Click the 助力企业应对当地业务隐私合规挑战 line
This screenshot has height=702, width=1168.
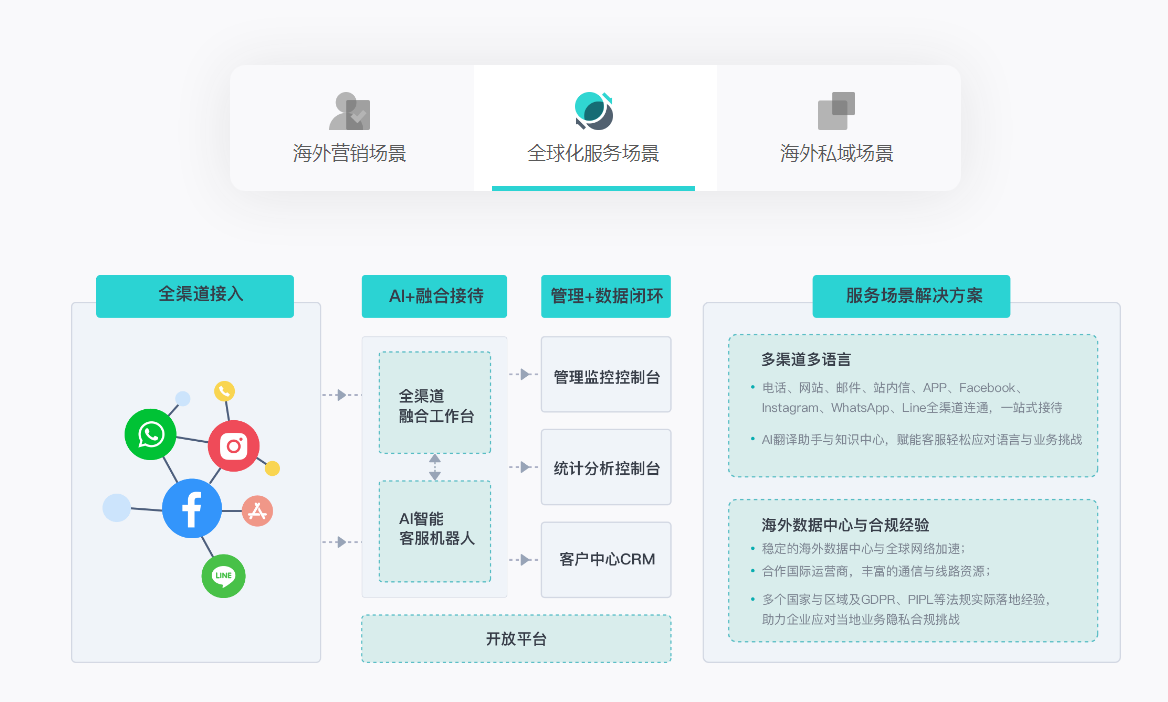[860, 619]
